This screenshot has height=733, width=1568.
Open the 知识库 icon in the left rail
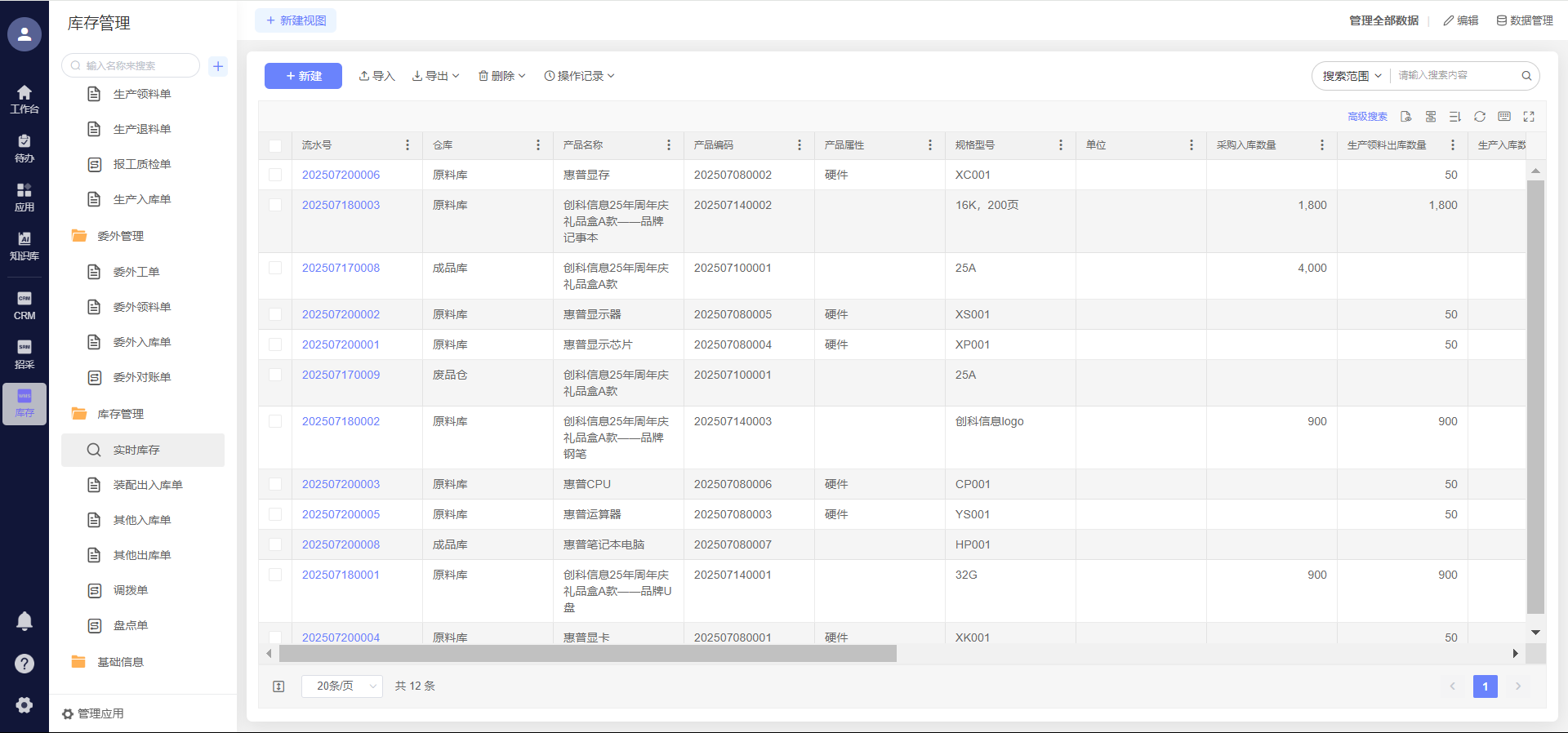click(24, 245)
